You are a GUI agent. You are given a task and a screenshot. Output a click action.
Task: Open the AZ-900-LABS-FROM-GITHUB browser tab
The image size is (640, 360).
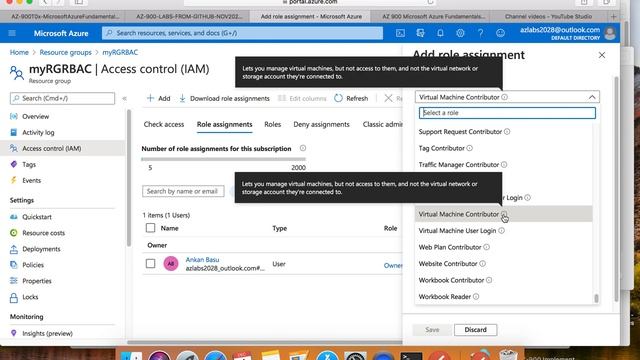(189, 17)
